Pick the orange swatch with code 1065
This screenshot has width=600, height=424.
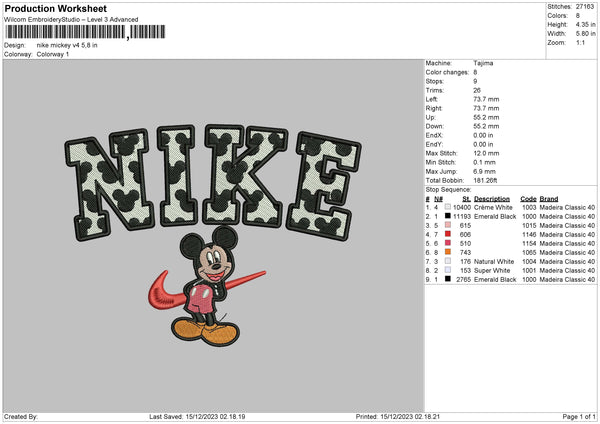447,252
